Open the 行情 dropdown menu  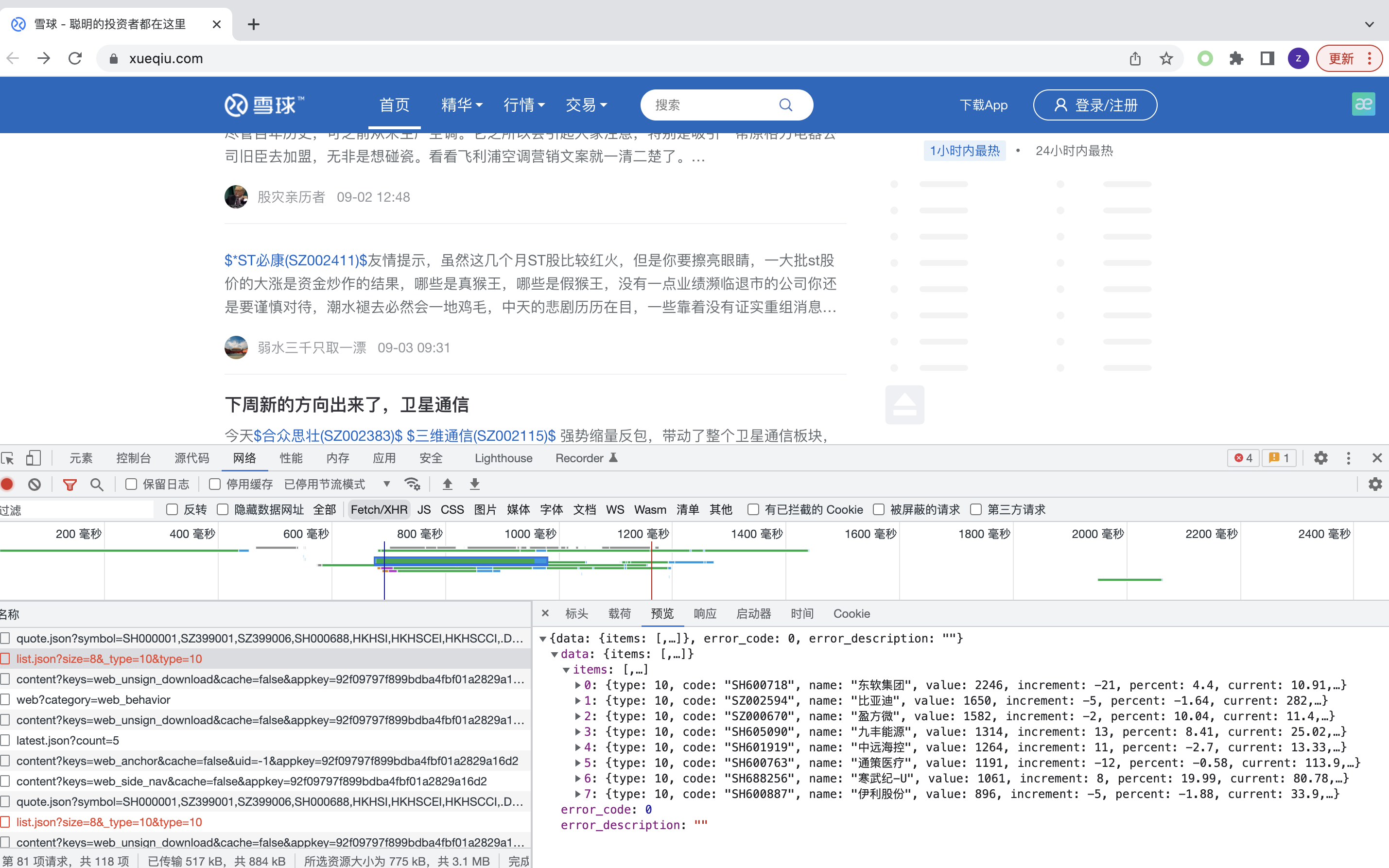point(524,105)
